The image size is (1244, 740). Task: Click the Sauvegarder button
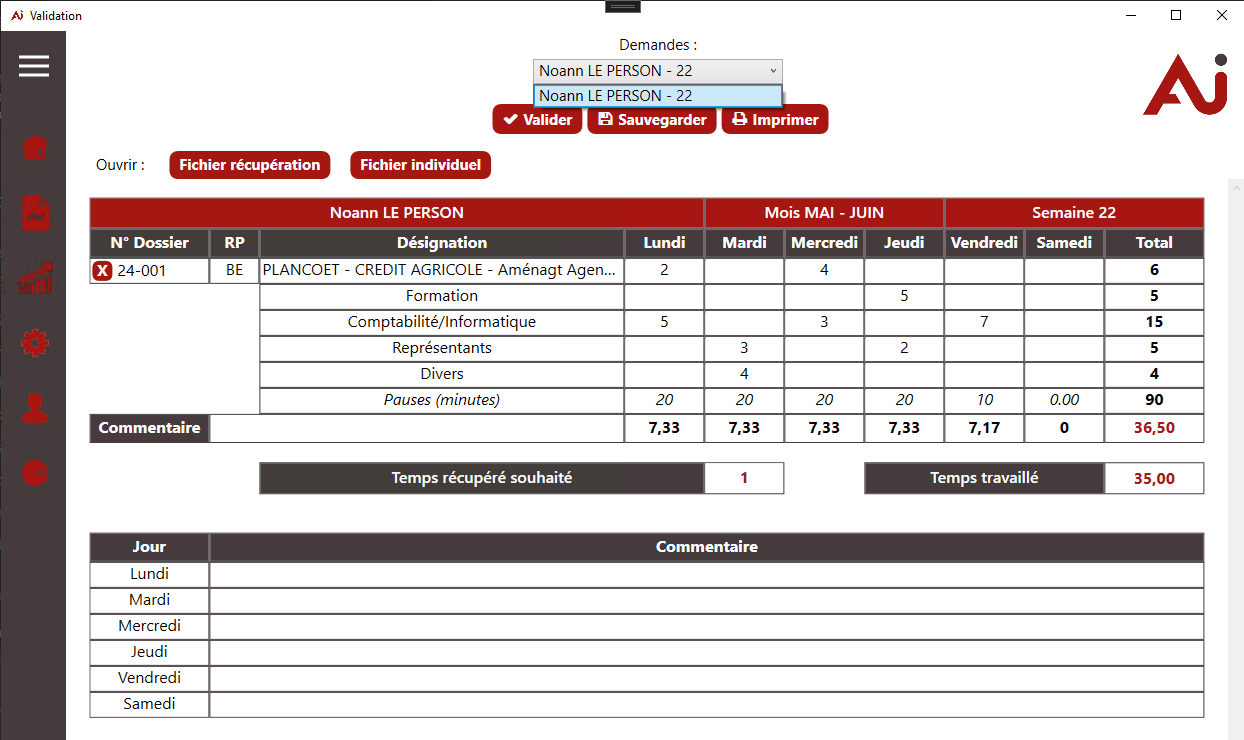651,120
